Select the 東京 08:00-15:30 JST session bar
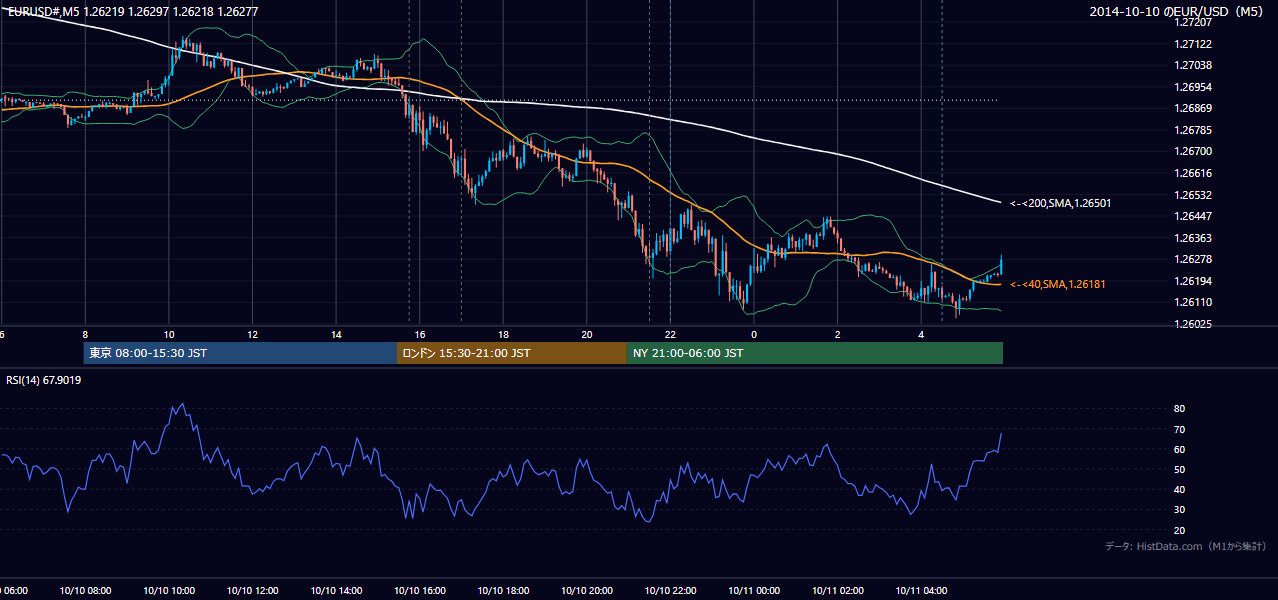 [x=240, y=353]
